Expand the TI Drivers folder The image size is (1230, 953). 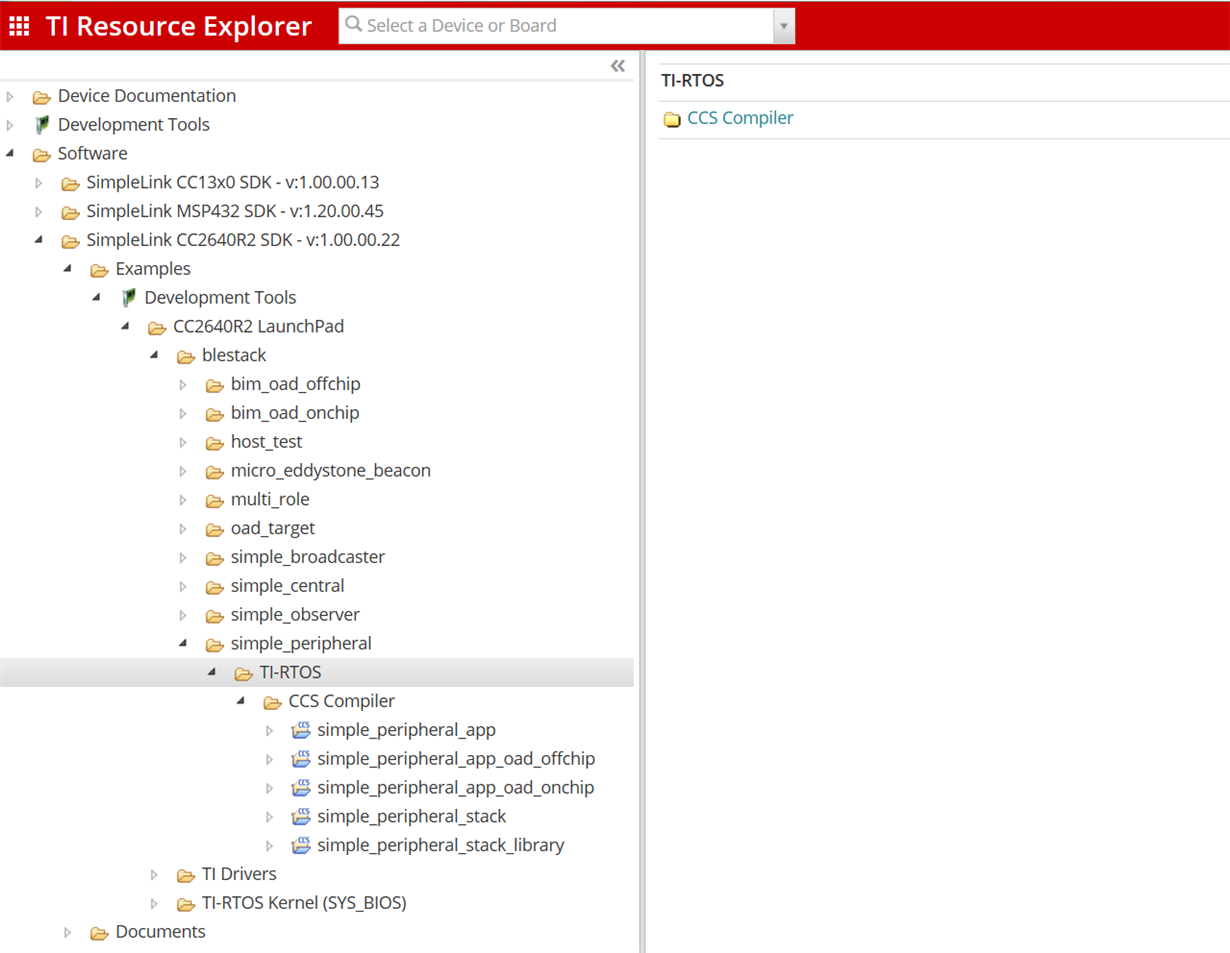(x=155, y=875)
